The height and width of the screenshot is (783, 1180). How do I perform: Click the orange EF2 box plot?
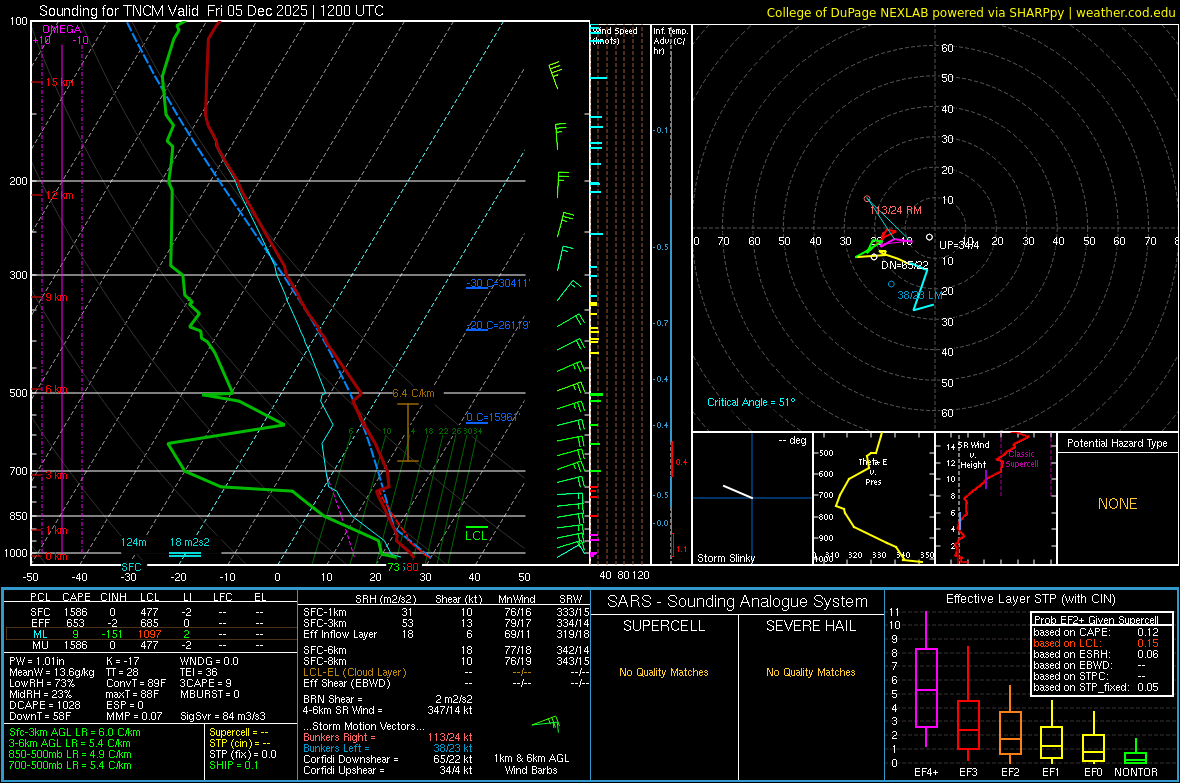pos(1010,724)
